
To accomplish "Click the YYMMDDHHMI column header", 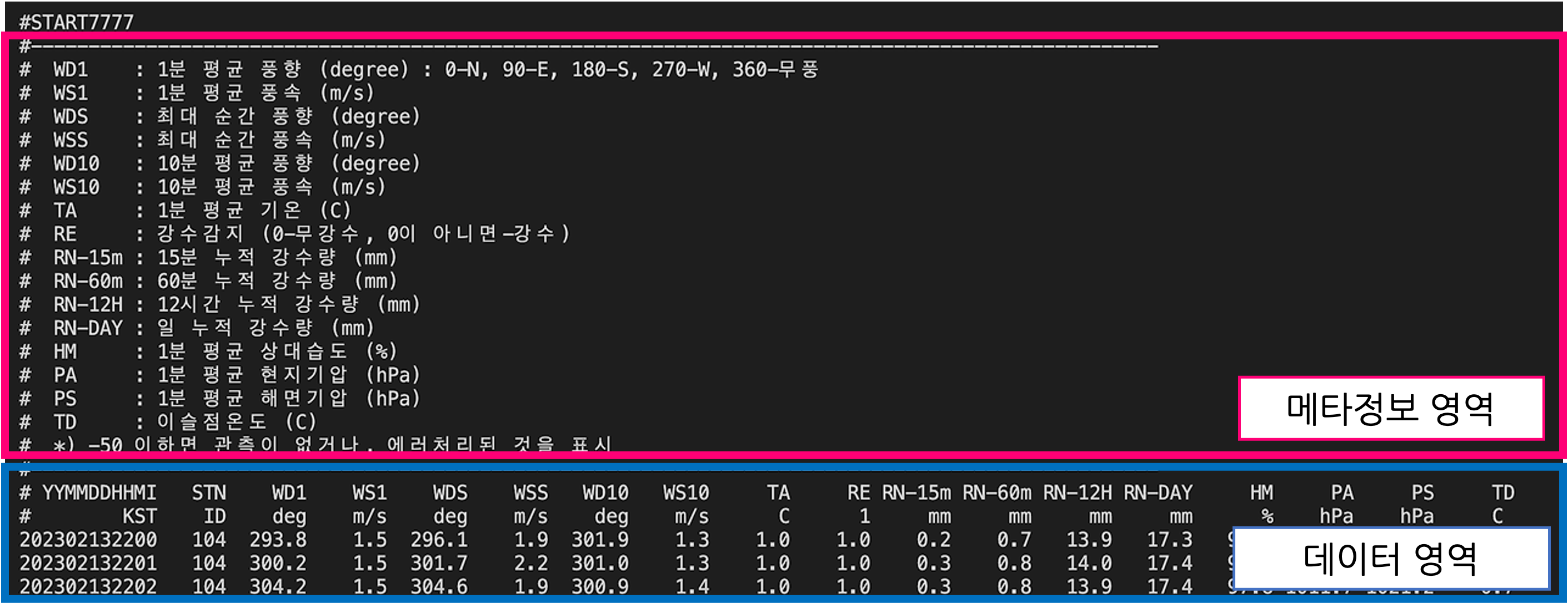I will coord(99,493).
